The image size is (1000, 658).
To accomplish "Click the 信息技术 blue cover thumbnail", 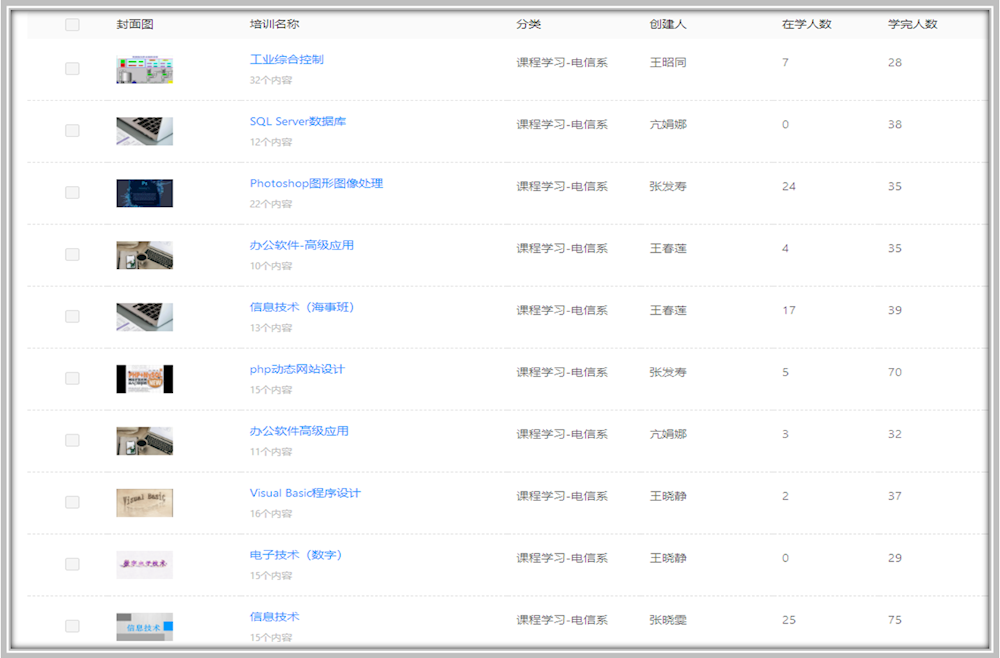I will (x=144, y=626).
